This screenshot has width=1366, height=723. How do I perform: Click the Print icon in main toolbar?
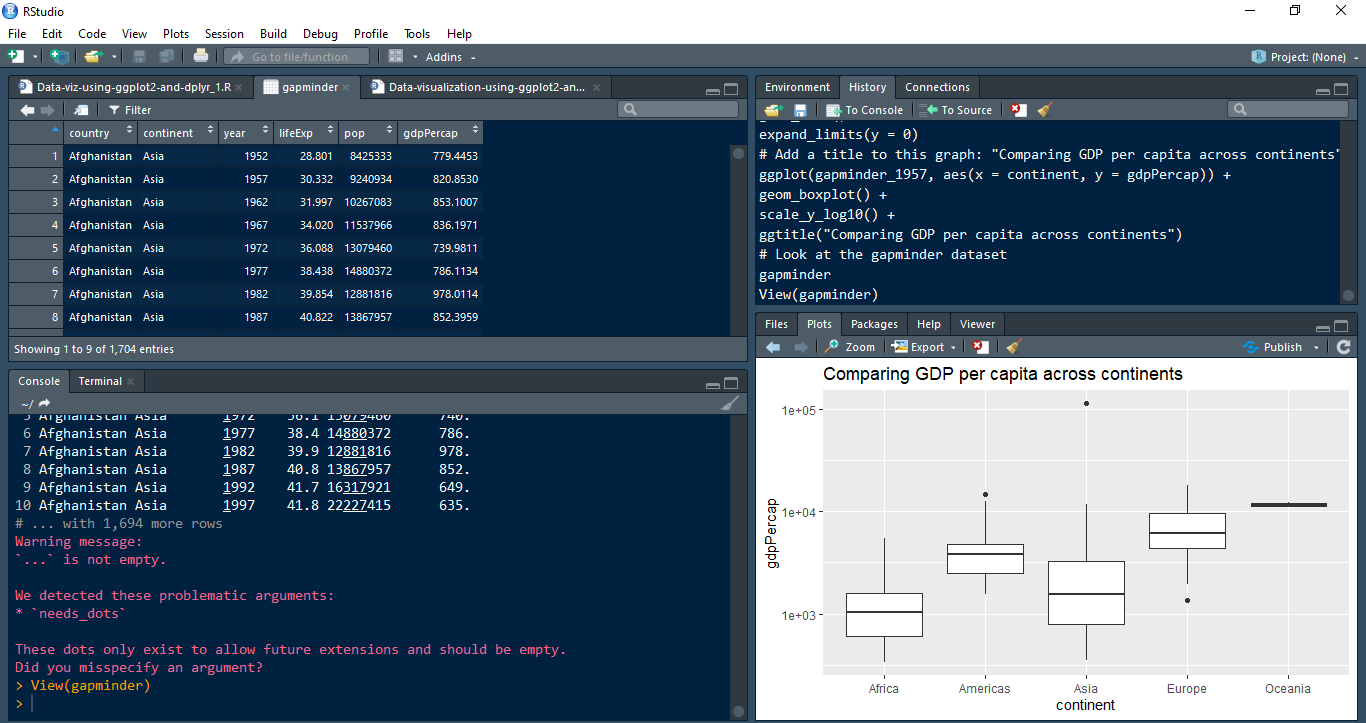click(201, 57)
